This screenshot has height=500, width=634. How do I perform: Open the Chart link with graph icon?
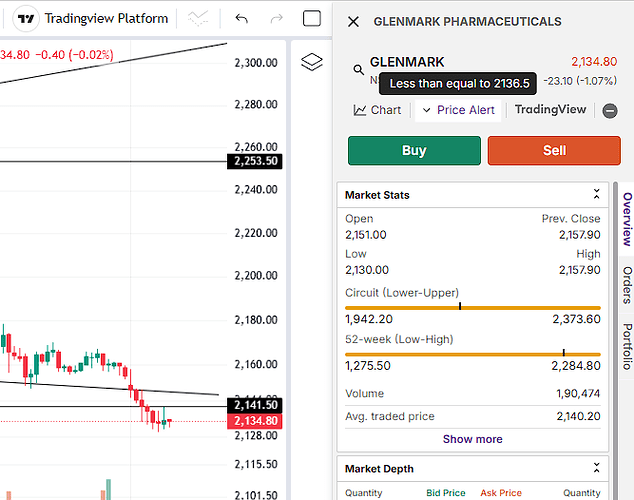tap(377, 110)
